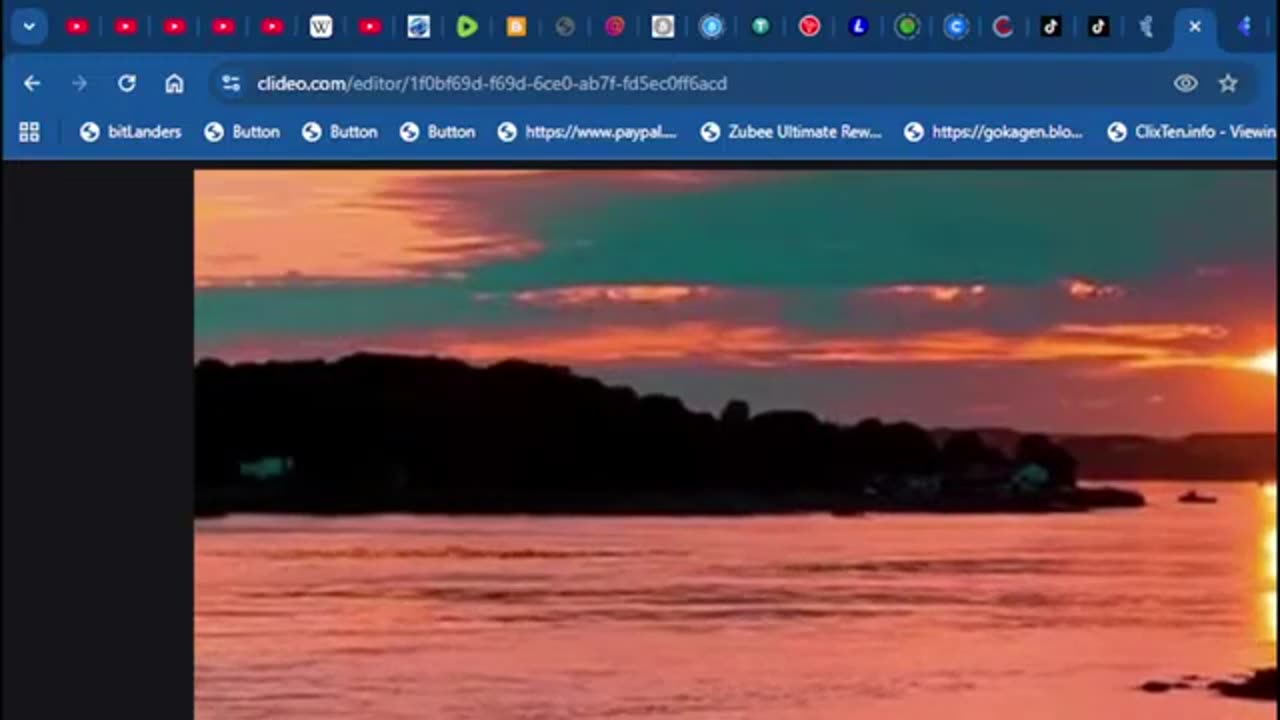The height and width of the screenshot is (720, 1280).
Task: View site information for clideo.com
Action: [231, 84]
